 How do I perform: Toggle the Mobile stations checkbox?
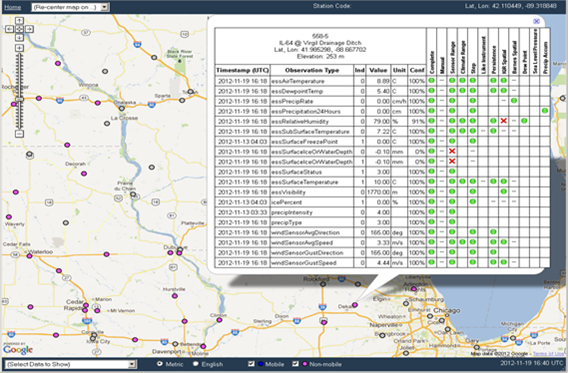coord(251,364)
